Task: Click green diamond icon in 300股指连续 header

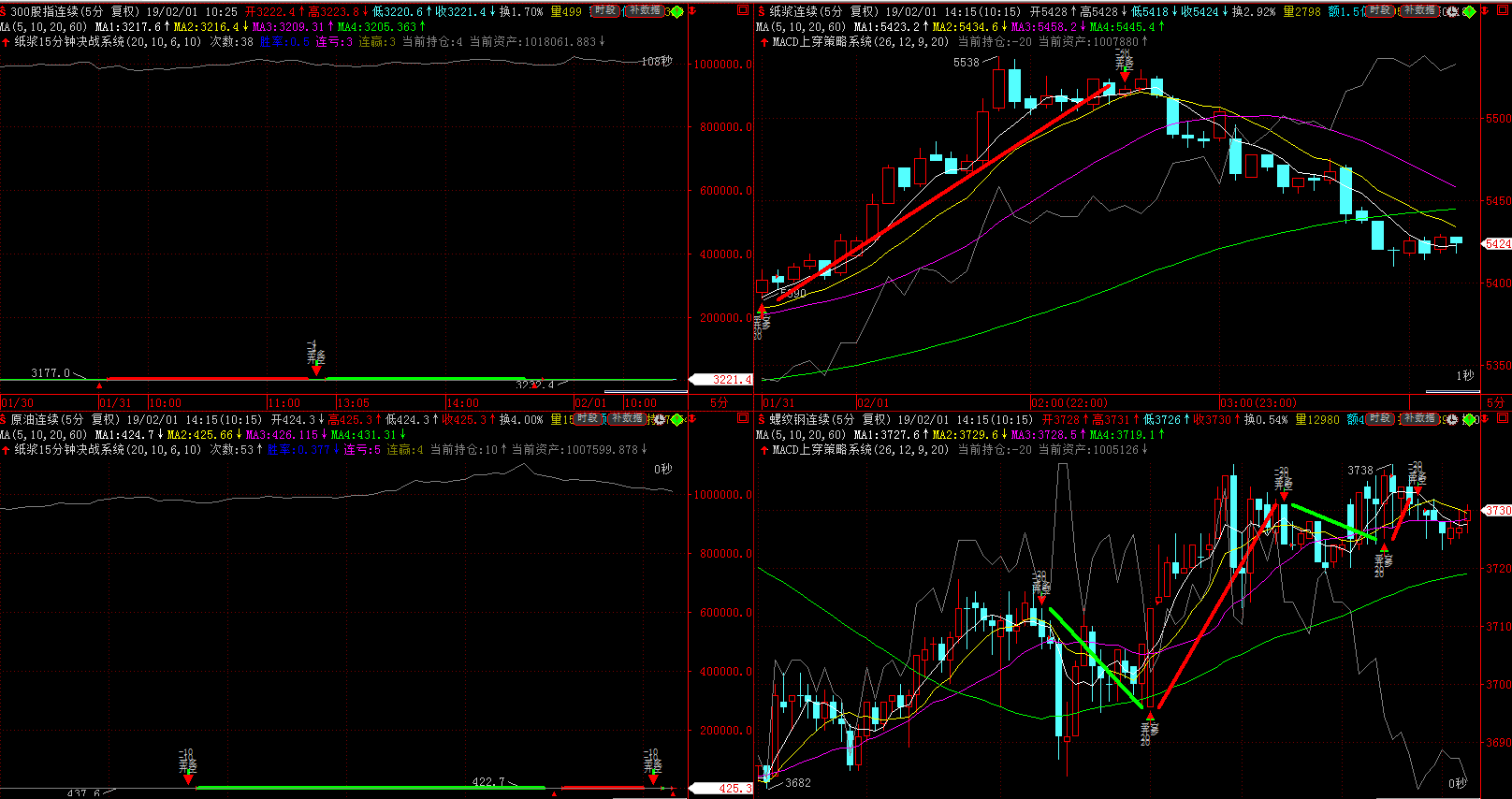Action: [677, 11]
